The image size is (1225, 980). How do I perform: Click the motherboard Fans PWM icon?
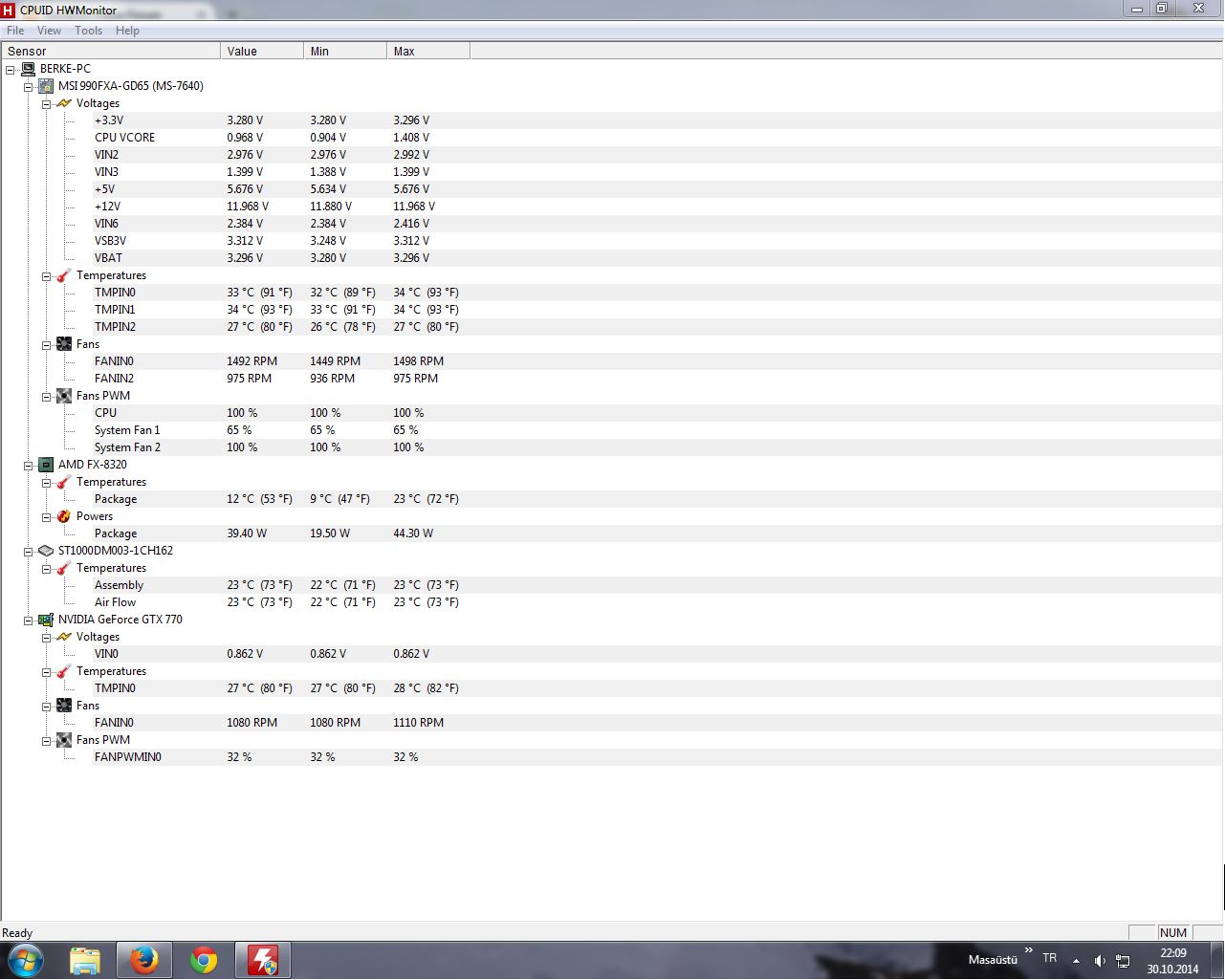point(64,396)
